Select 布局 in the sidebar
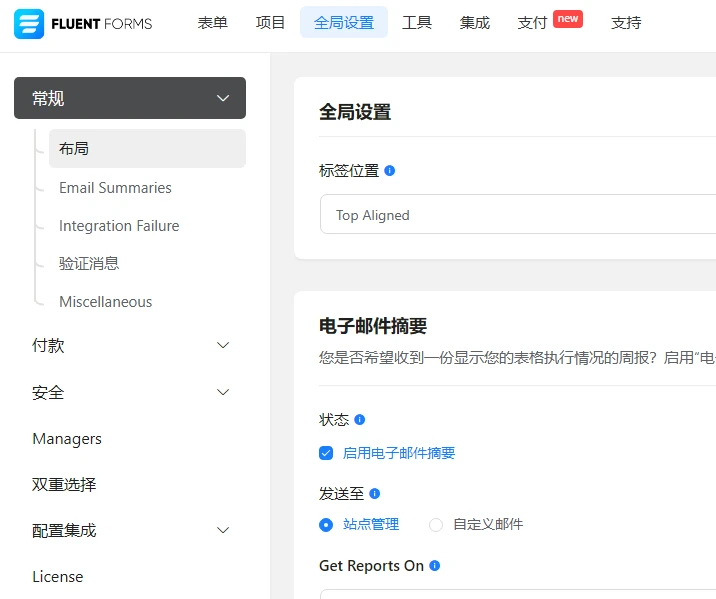The image size is (716, 599). 147,148
